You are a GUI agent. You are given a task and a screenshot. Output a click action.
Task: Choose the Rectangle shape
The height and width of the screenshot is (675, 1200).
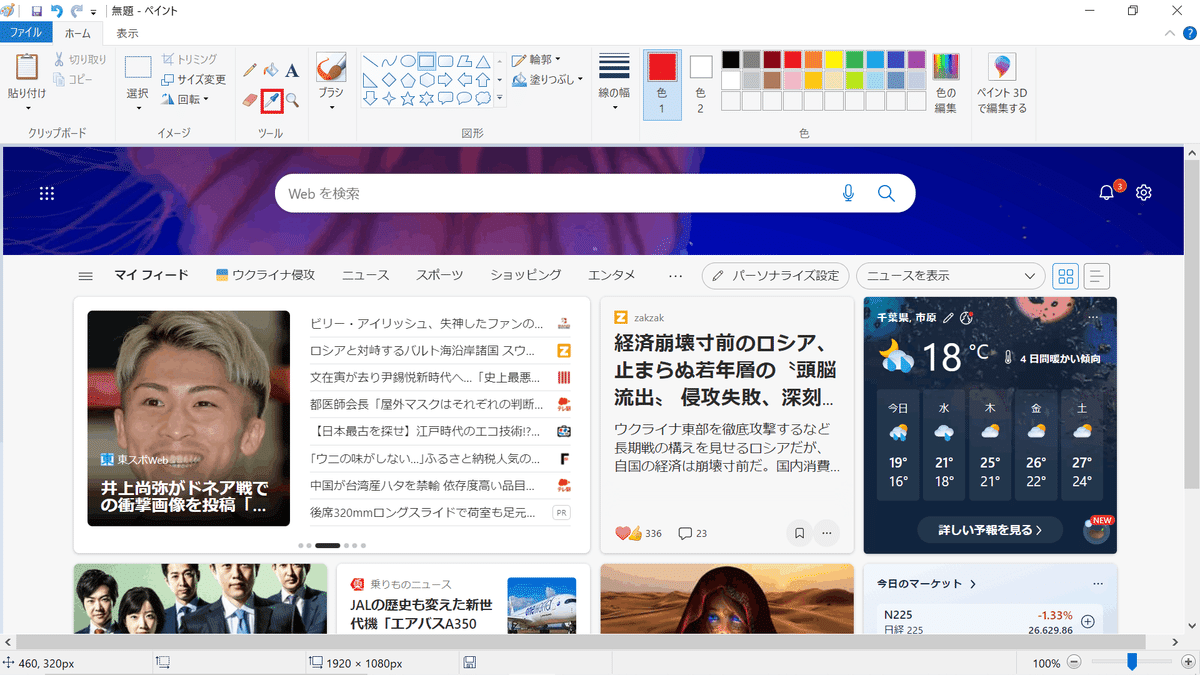point(426,60)
